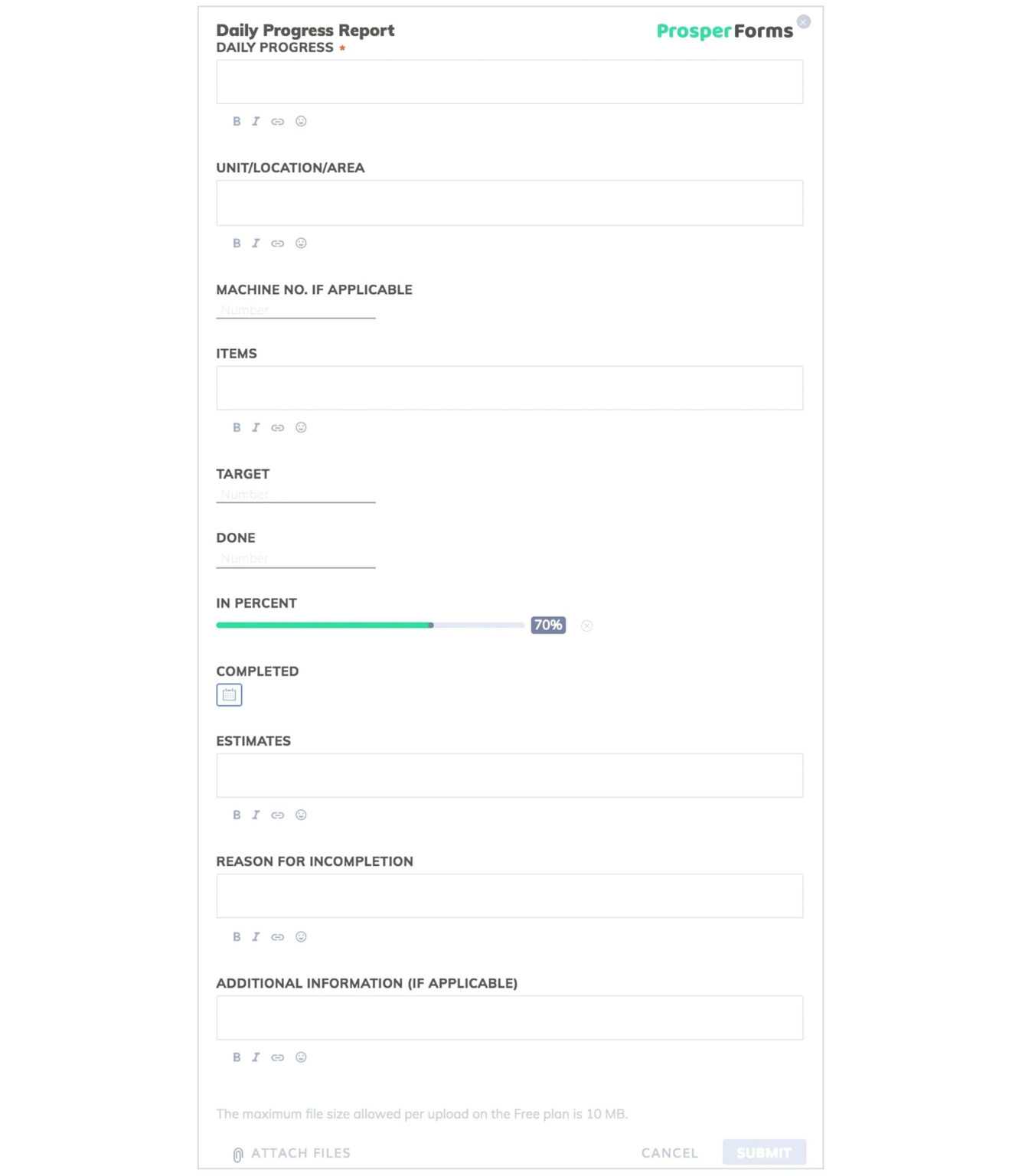Apply bold formatting under Daily Progress
Screen dimensions: 1022x1176
coord(237,122)
